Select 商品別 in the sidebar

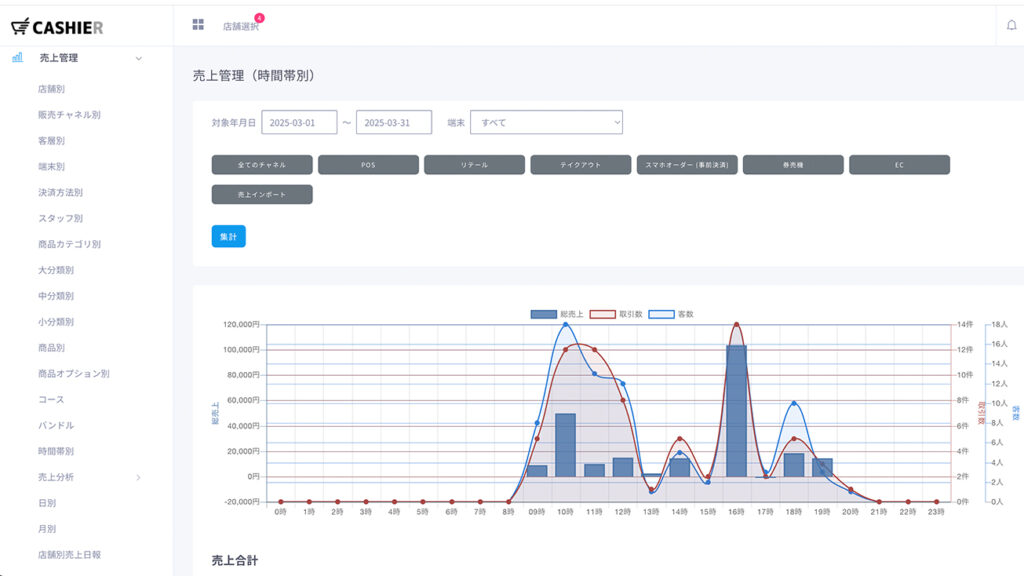(51, 347)
